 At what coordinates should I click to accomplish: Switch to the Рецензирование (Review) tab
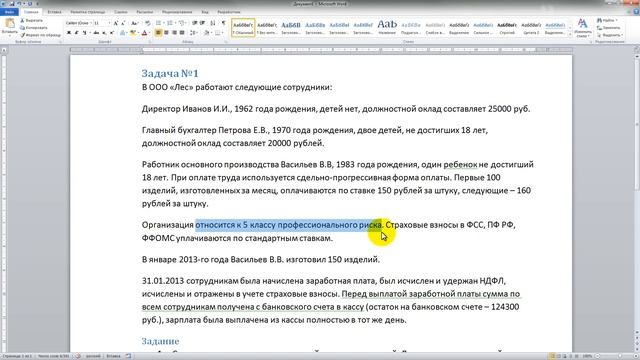pos(177,12)
